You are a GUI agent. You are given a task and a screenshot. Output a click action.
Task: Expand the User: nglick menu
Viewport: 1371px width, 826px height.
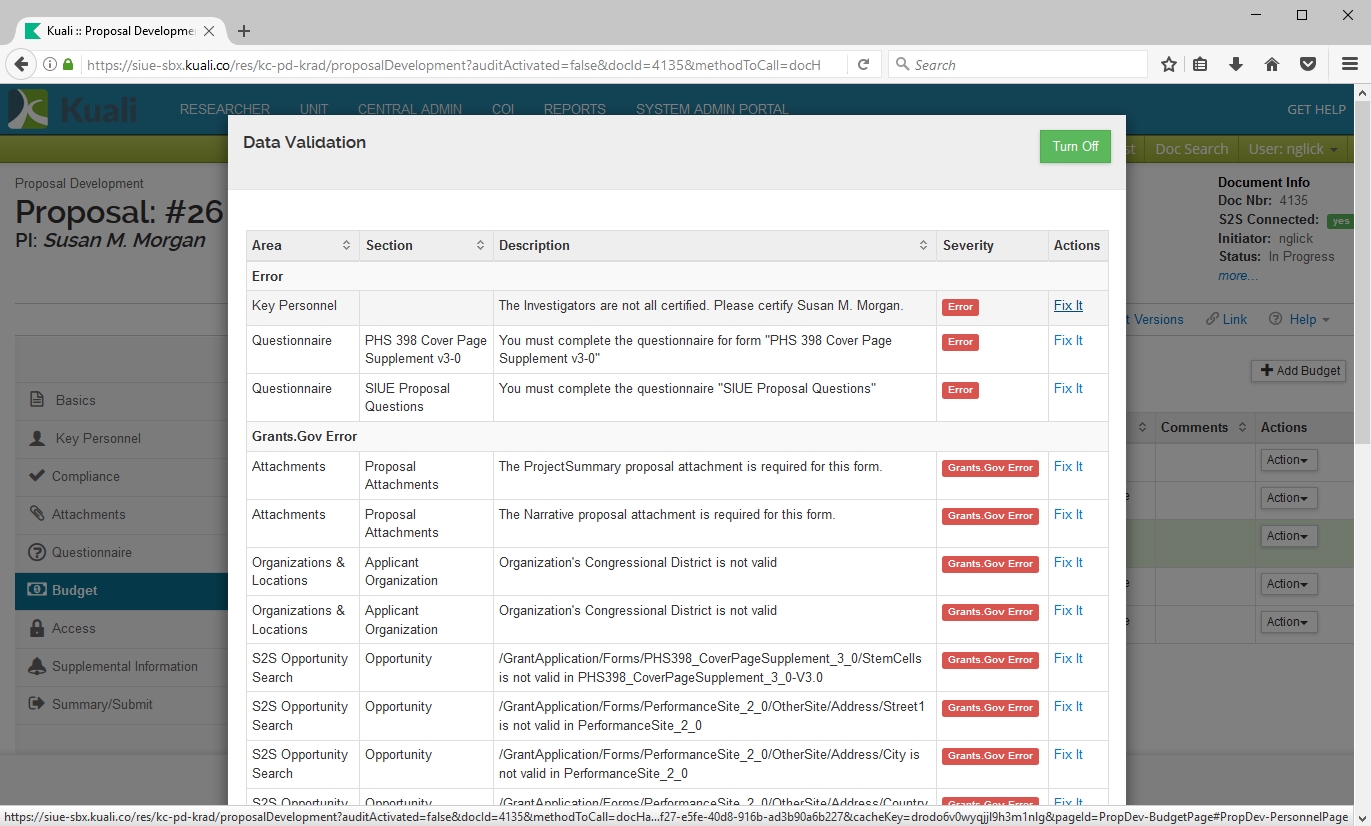pyautogui.click(x=1294, y=149)
